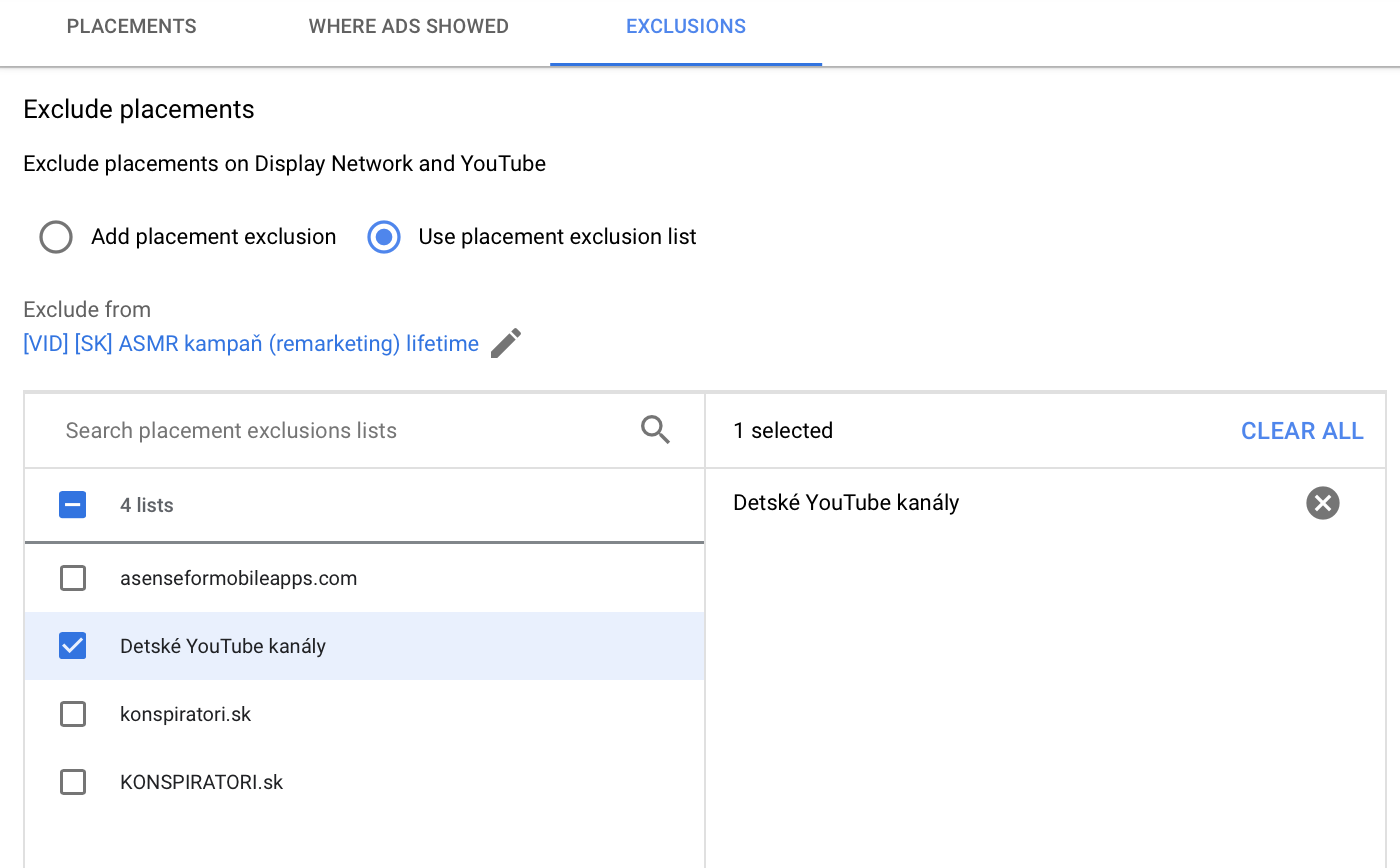Choose Add placement exclusion radio option
1400x868 pixels.
click(56, 237)
